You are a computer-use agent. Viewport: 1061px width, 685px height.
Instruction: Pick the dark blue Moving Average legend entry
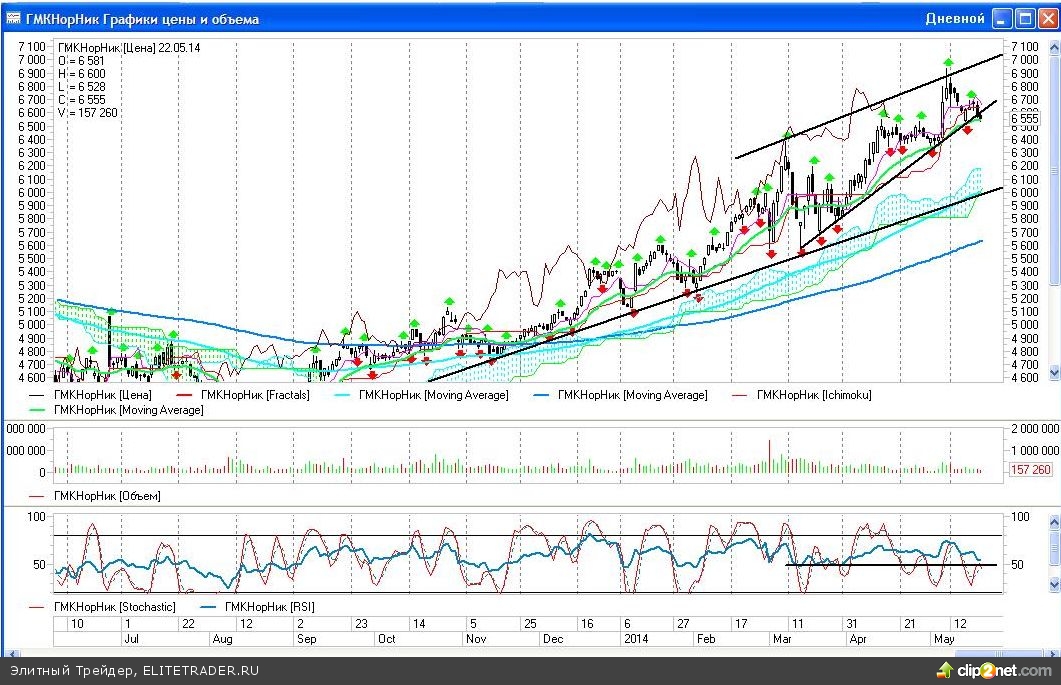[x=632, y=395]
